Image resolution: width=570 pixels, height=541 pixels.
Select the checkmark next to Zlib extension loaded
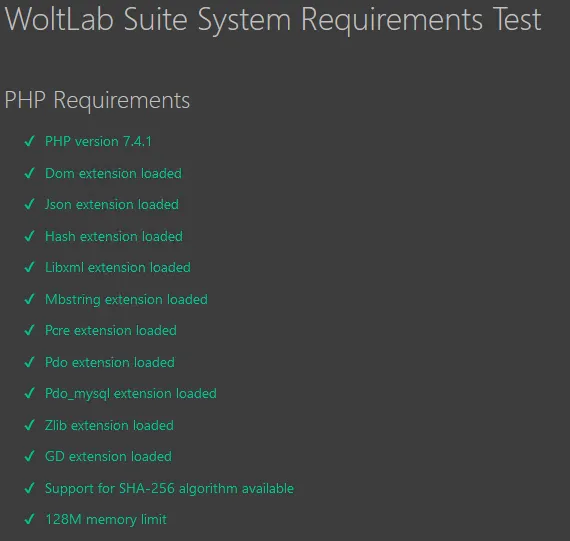pyautogui.click(x=29, y=425)
